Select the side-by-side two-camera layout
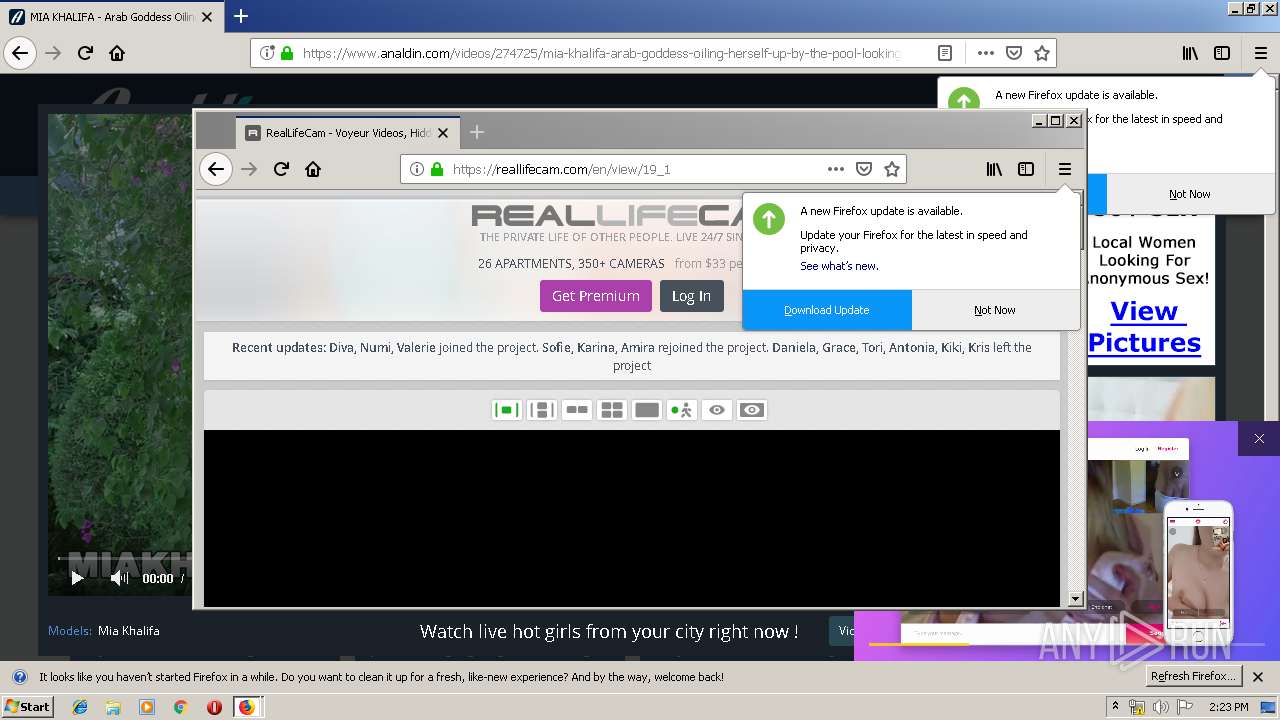Screen dimensions: 1280x720 tap(577, 410)
